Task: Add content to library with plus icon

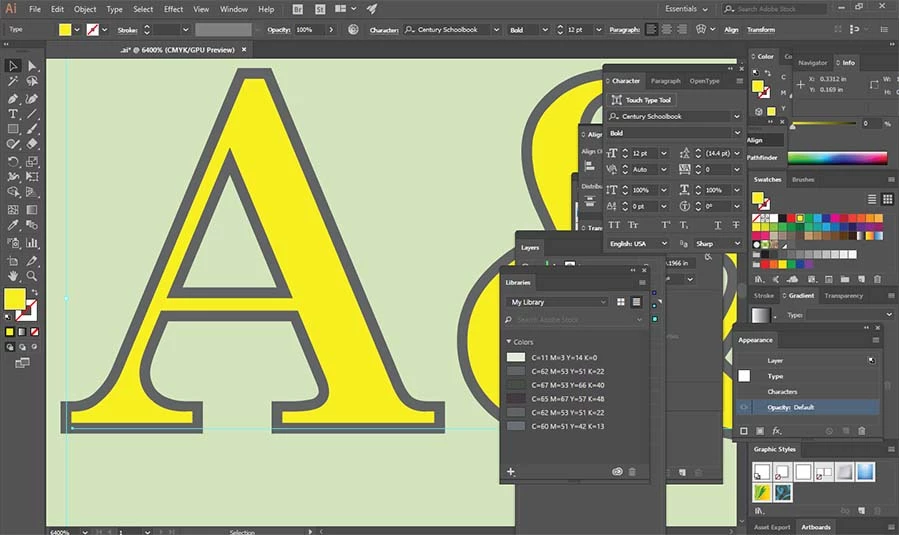Action: [511, 471]
